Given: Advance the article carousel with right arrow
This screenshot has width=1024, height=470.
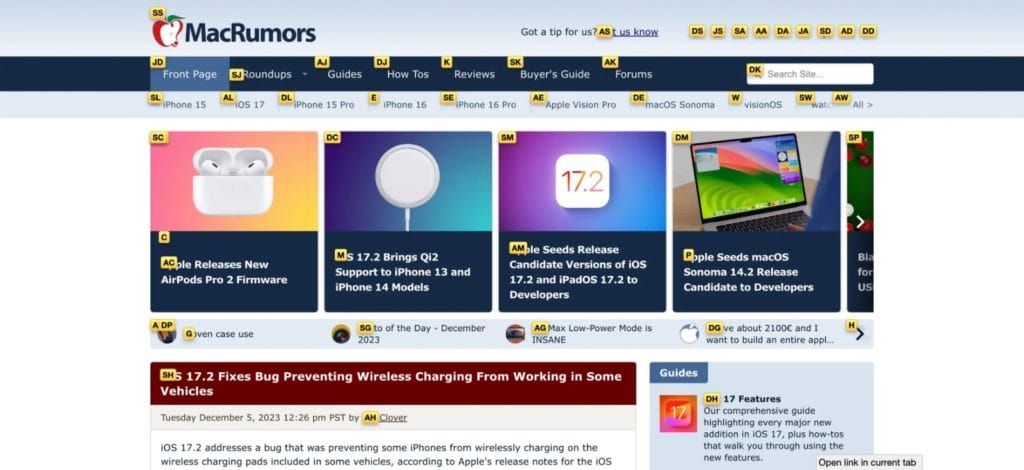Looking at the screenshot, I should click(860, 222).
